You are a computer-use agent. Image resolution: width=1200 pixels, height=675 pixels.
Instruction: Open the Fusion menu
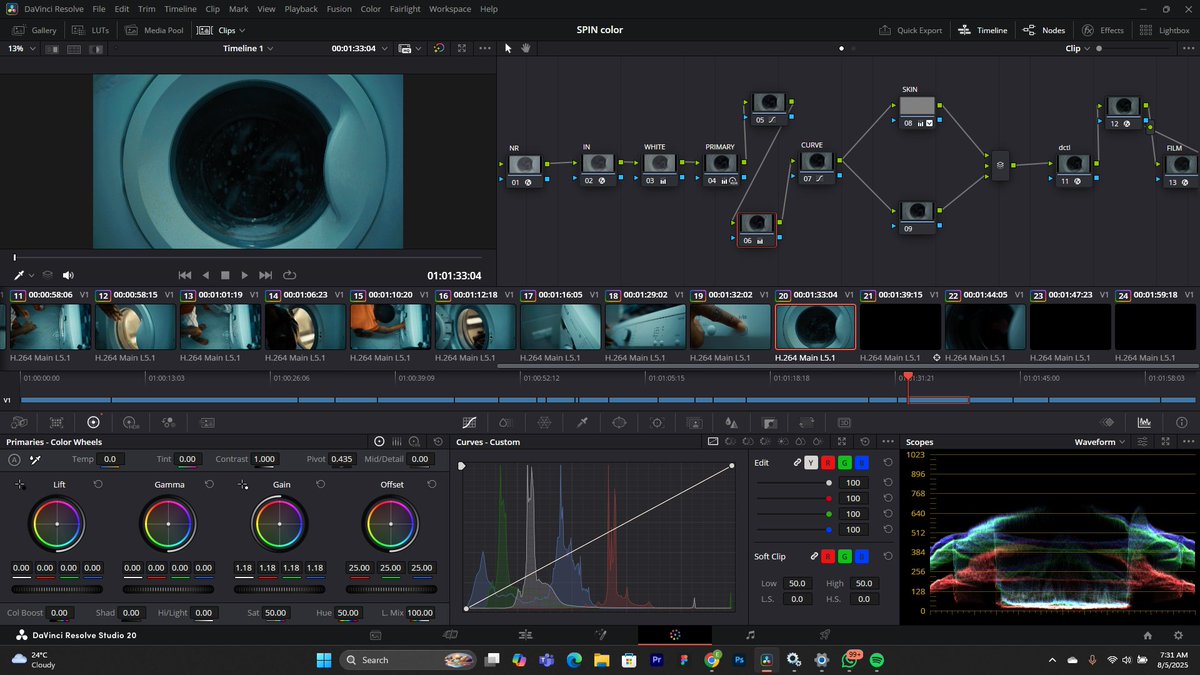tap(339, 9)
